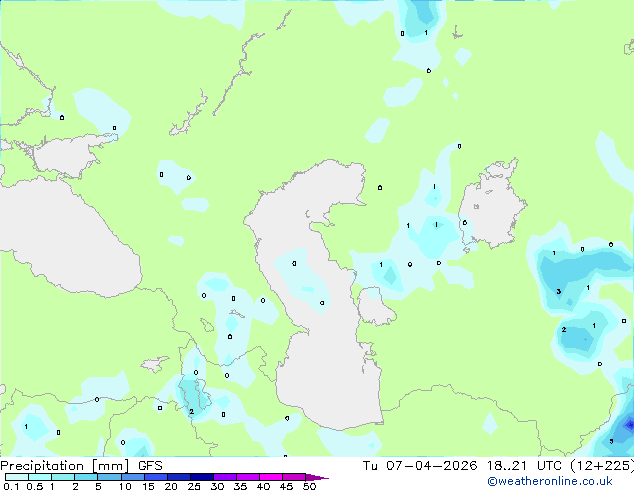Click the 30–35 mm purple legend swatch
634x490 pixels.
[x=225, y=477]
